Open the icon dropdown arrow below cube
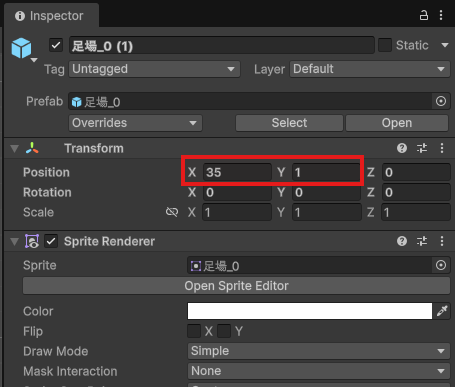Image resolution: width=455 pixels, height=387 pixels. pos(34,60)
